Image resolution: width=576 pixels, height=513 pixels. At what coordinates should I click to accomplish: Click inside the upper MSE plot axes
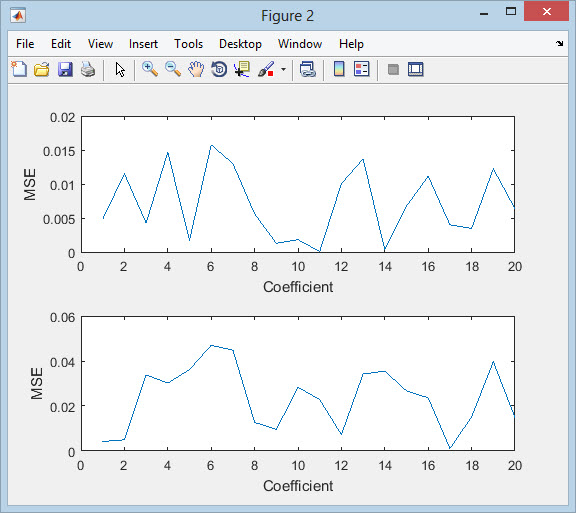click(x=298, y=184)
